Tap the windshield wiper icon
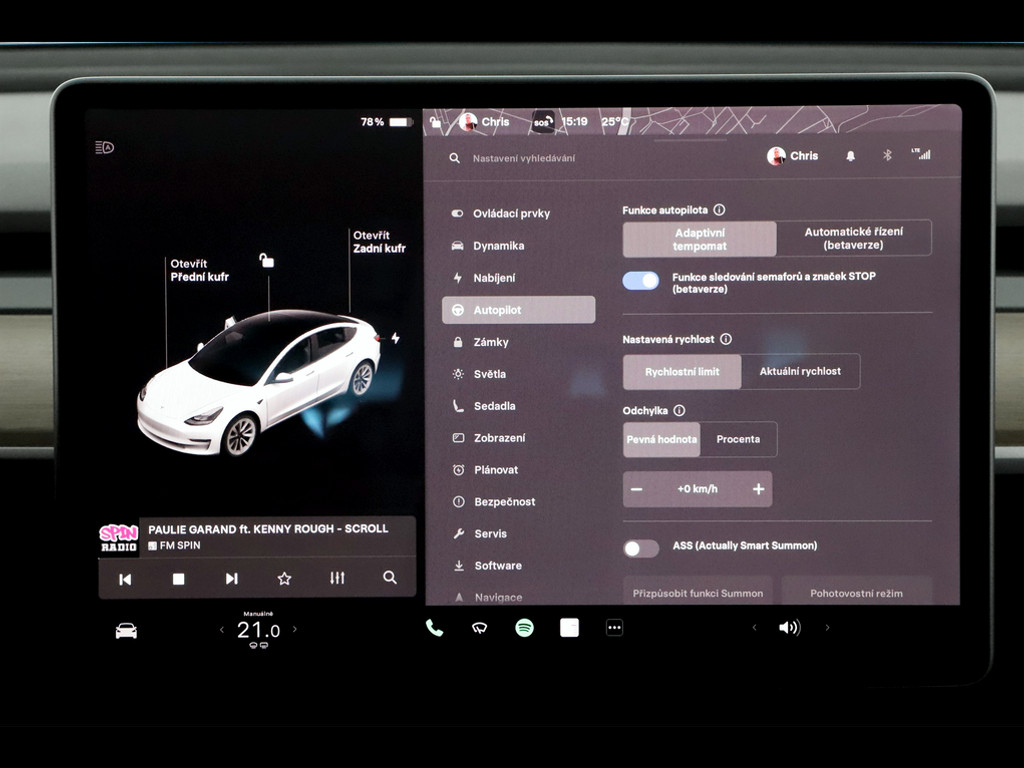This screenshot has height=768, width=1024. (479, 628)
